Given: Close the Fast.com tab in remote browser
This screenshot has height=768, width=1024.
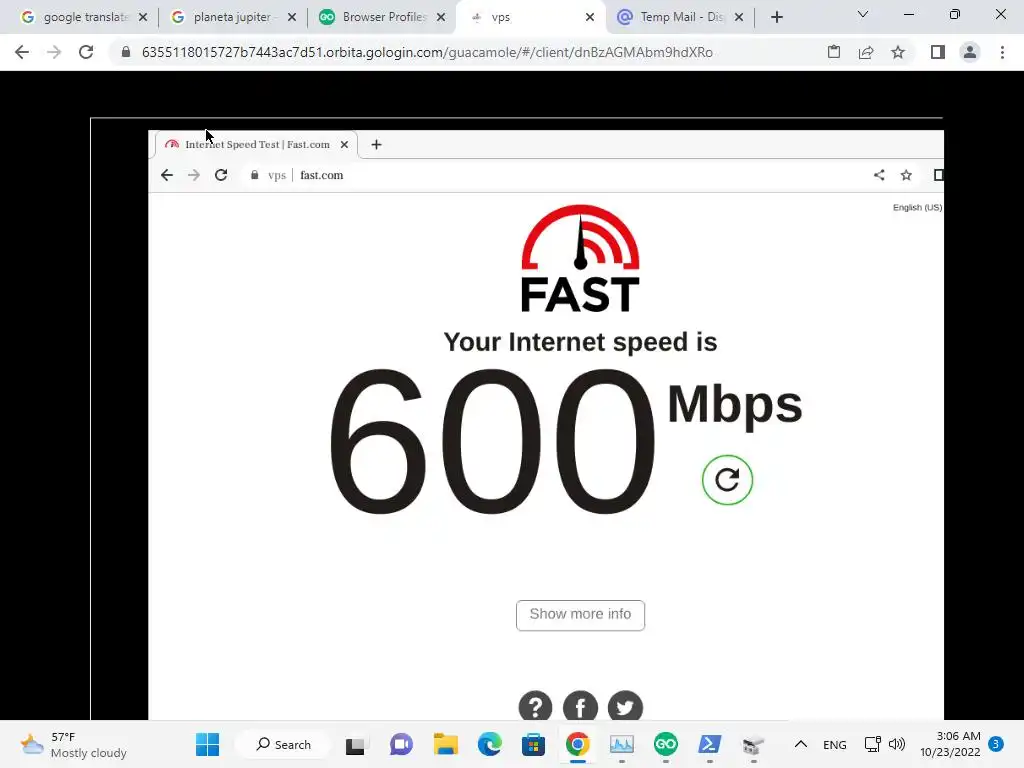Looking at the screenshot, I should point(344,144).
